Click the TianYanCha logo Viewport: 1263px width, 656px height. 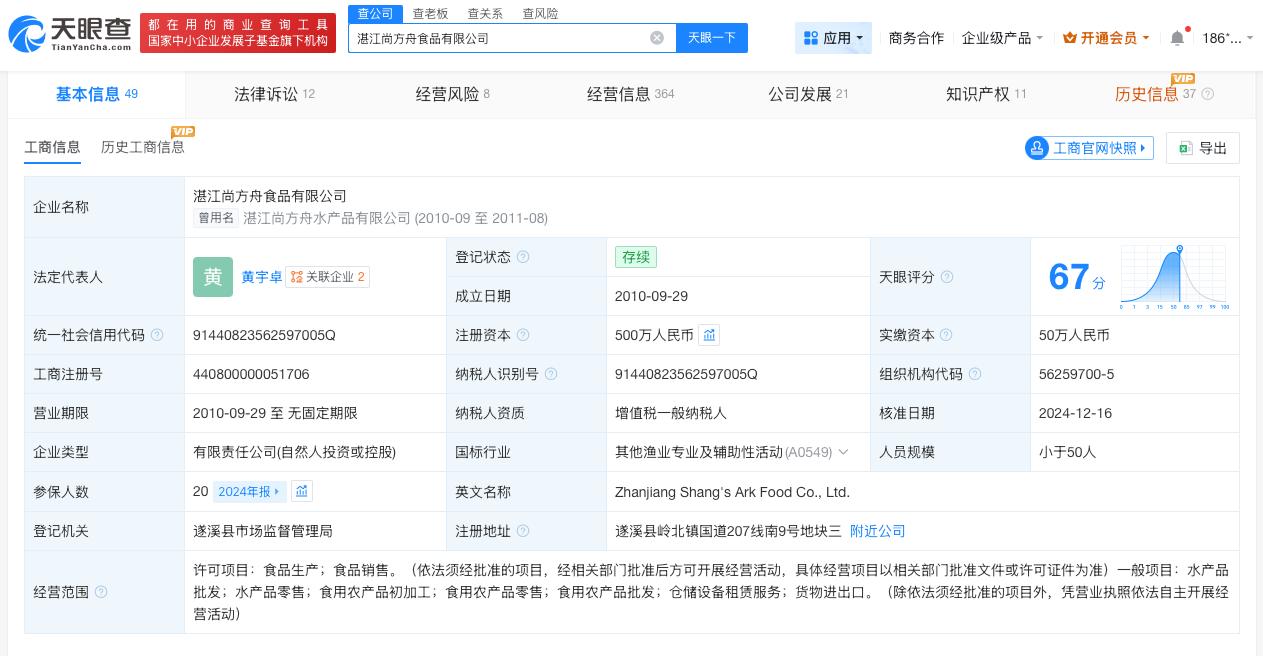pos(68,35)
